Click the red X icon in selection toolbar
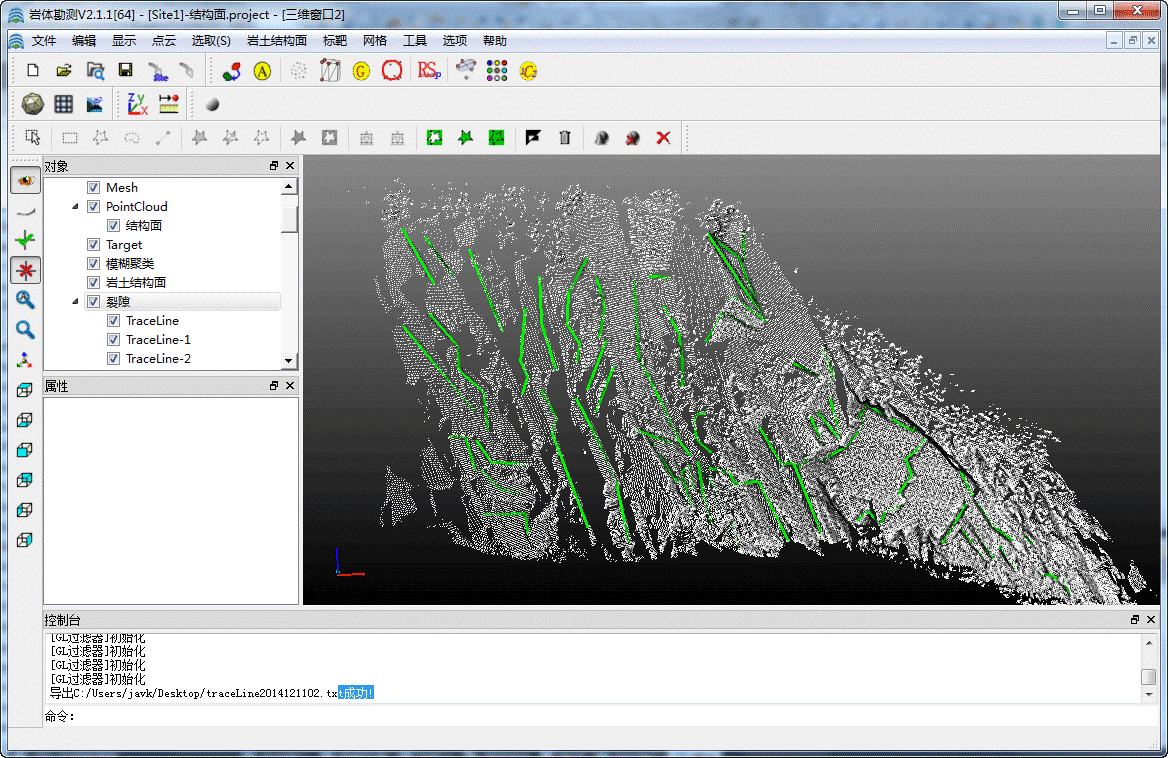This screenshot has height=758, width=1168. (x=663, y=138)
